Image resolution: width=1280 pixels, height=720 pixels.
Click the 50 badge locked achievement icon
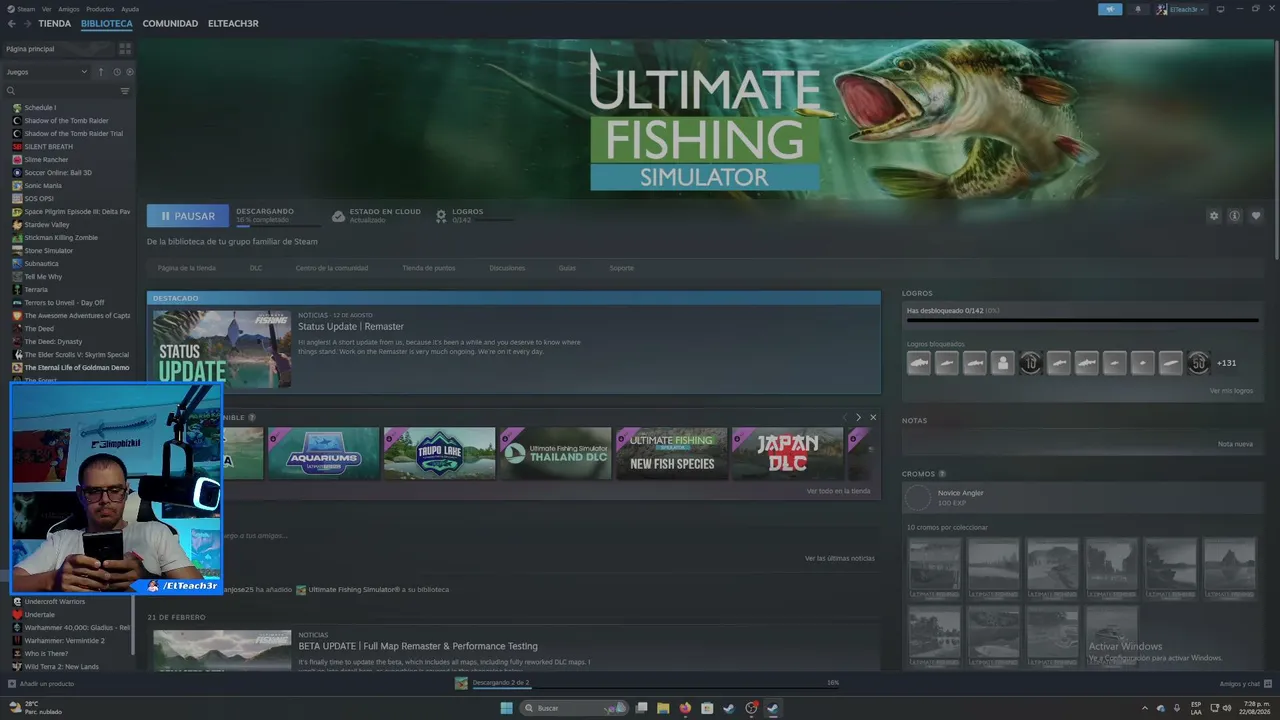(x=1198, y=363)
